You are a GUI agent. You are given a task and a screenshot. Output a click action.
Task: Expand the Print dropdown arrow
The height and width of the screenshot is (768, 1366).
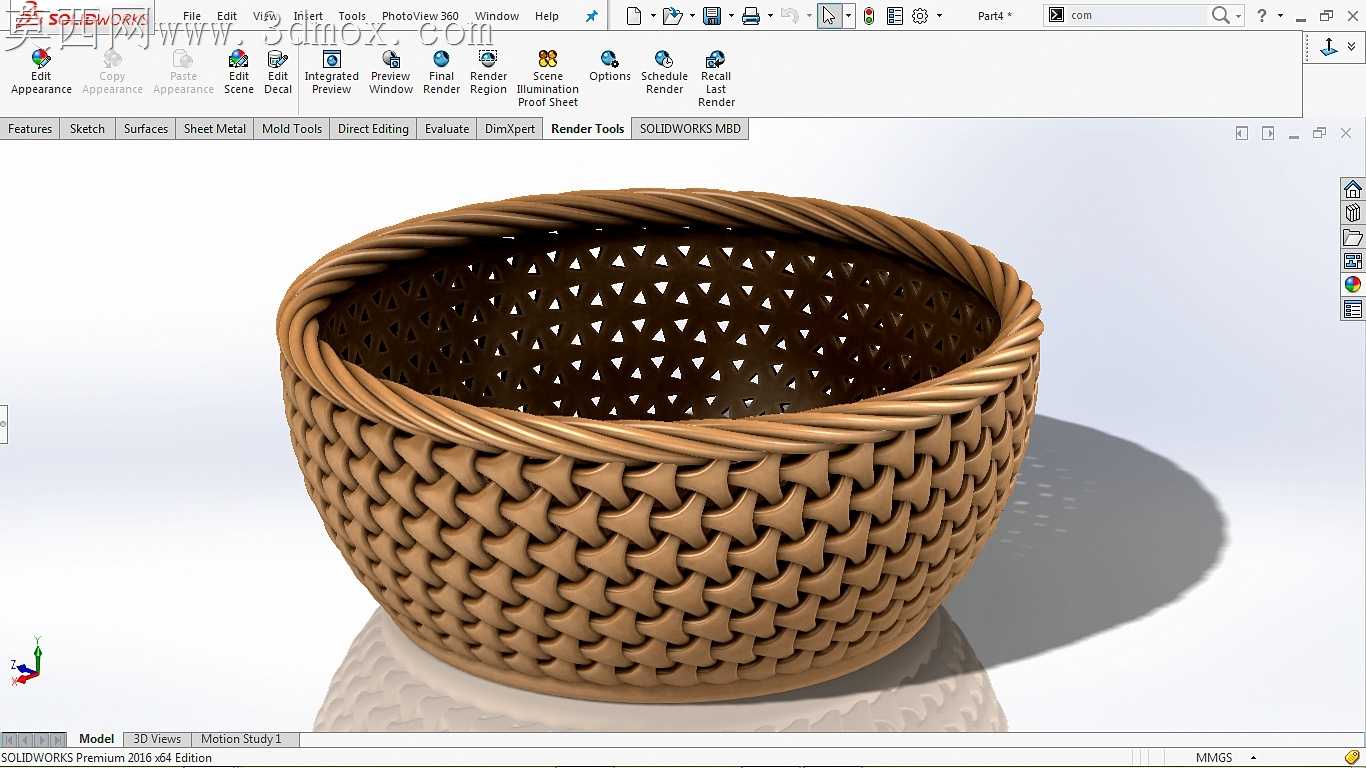pyautogui.click(x=770, y=16)
